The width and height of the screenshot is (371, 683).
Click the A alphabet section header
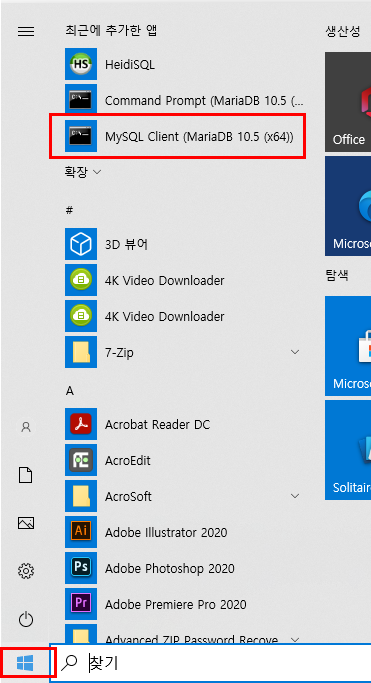[x=70, y=392]
